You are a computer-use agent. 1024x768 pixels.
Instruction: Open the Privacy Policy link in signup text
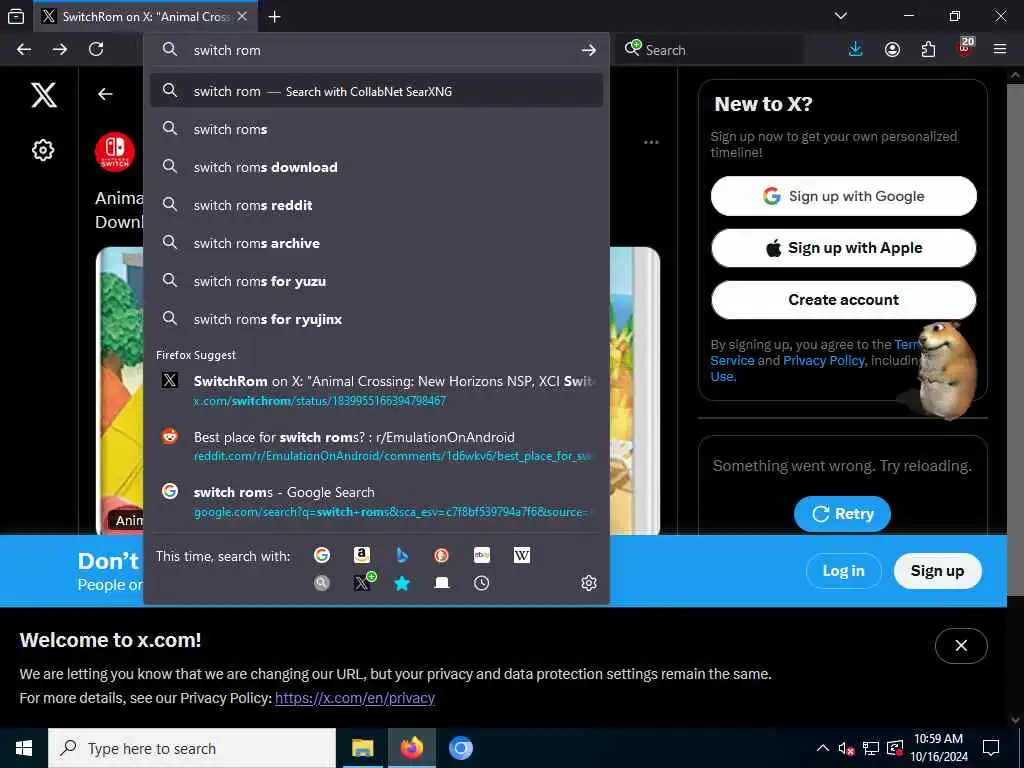[824, 360]
